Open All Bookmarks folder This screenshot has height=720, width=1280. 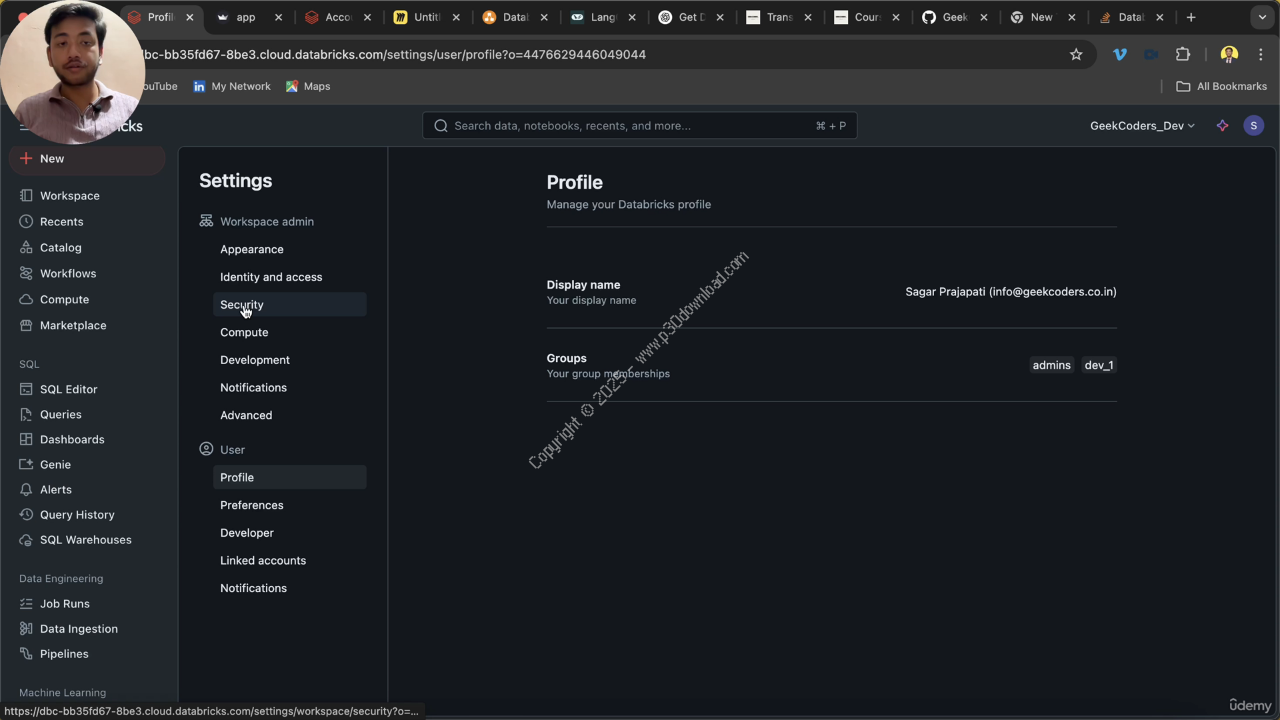(x=1222, y=87)
